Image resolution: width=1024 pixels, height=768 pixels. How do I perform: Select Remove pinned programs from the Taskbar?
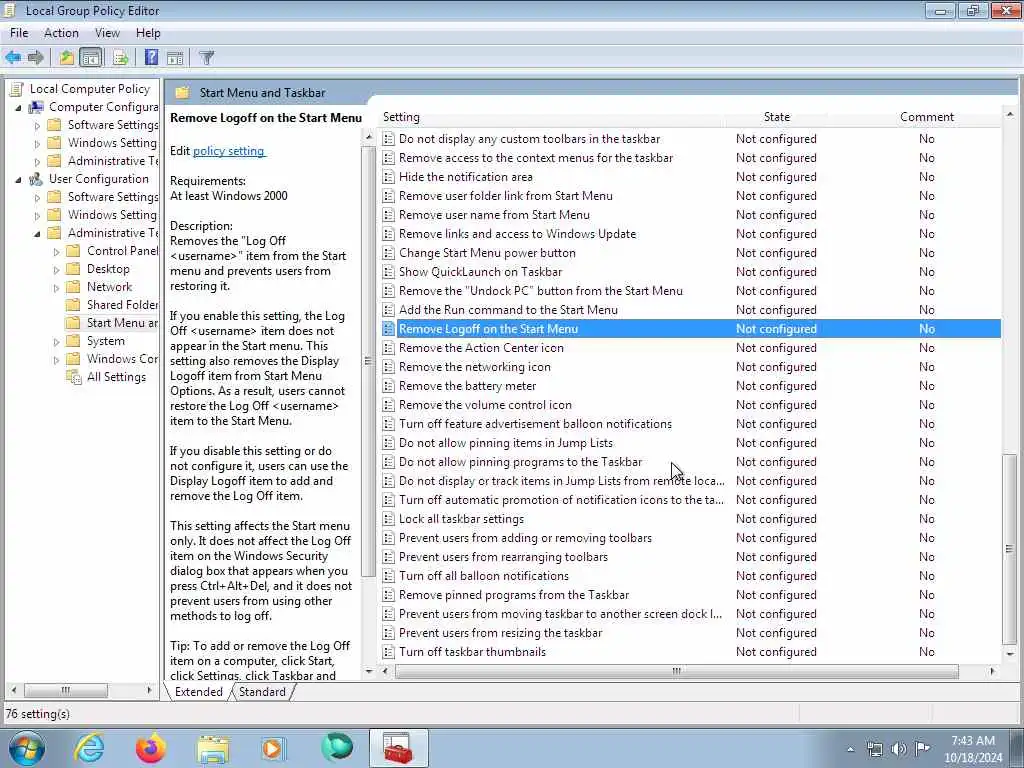[x=690, y=595]
